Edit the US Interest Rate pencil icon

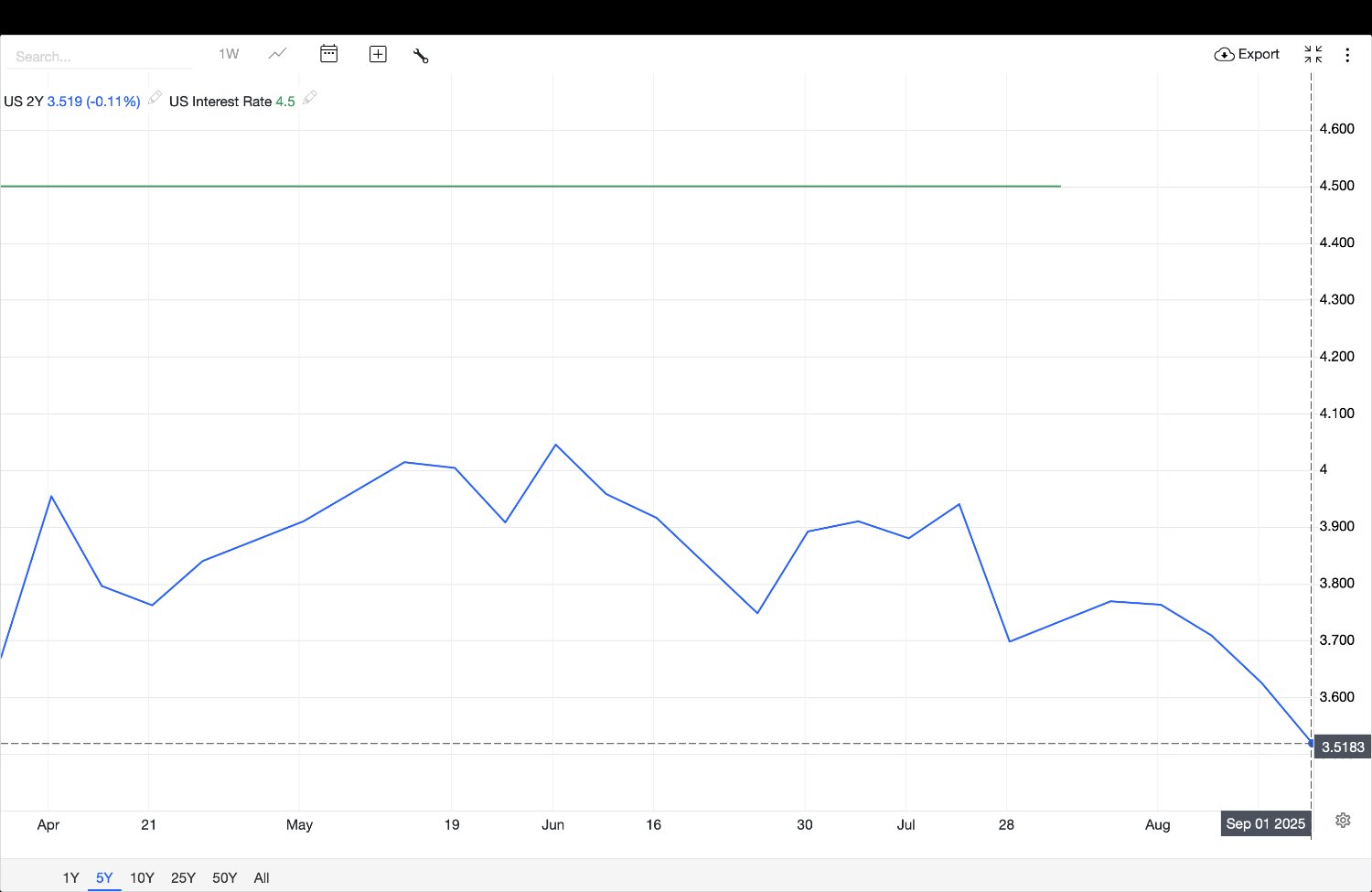pyautogui.click(x=309, y=98)
